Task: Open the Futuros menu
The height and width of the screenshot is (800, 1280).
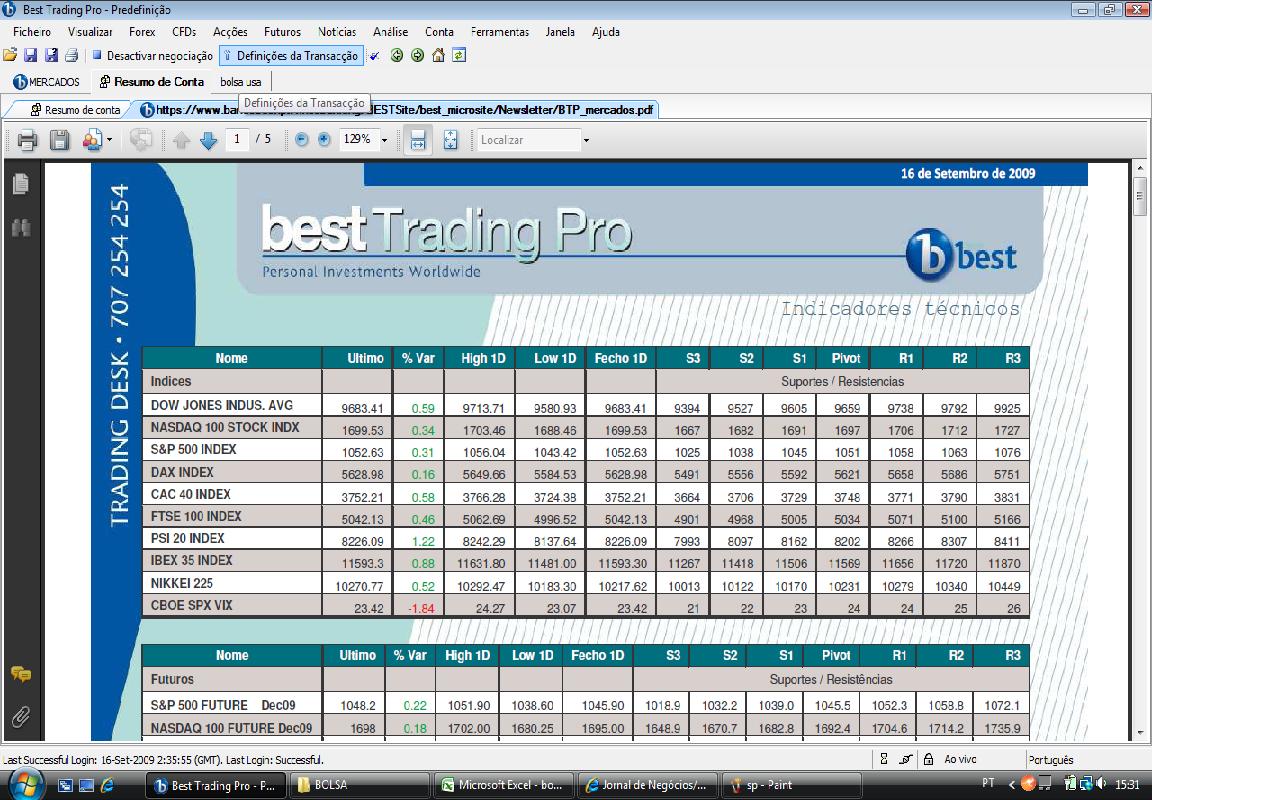Action: tap(282, 32)
